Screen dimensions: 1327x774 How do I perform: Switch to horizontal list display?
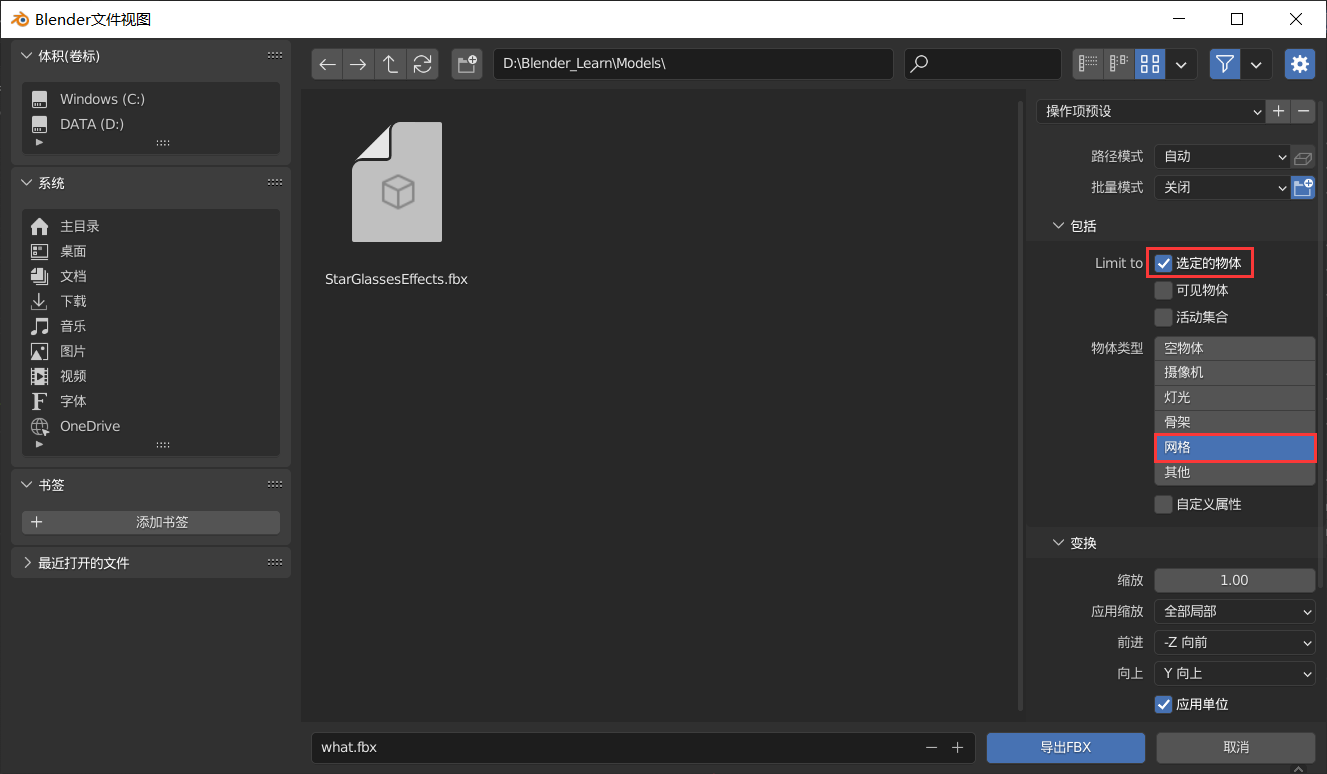(x=1119, y=64)
